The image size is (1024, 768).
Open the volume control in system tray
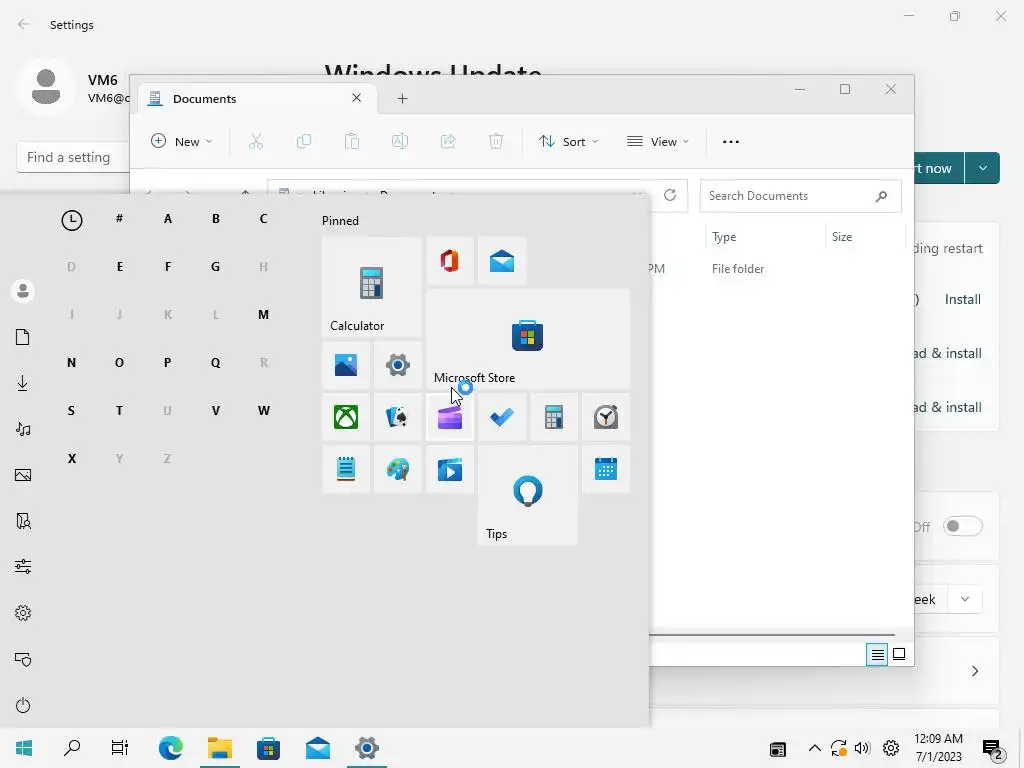pyautogui.click(x=862, y=748)
